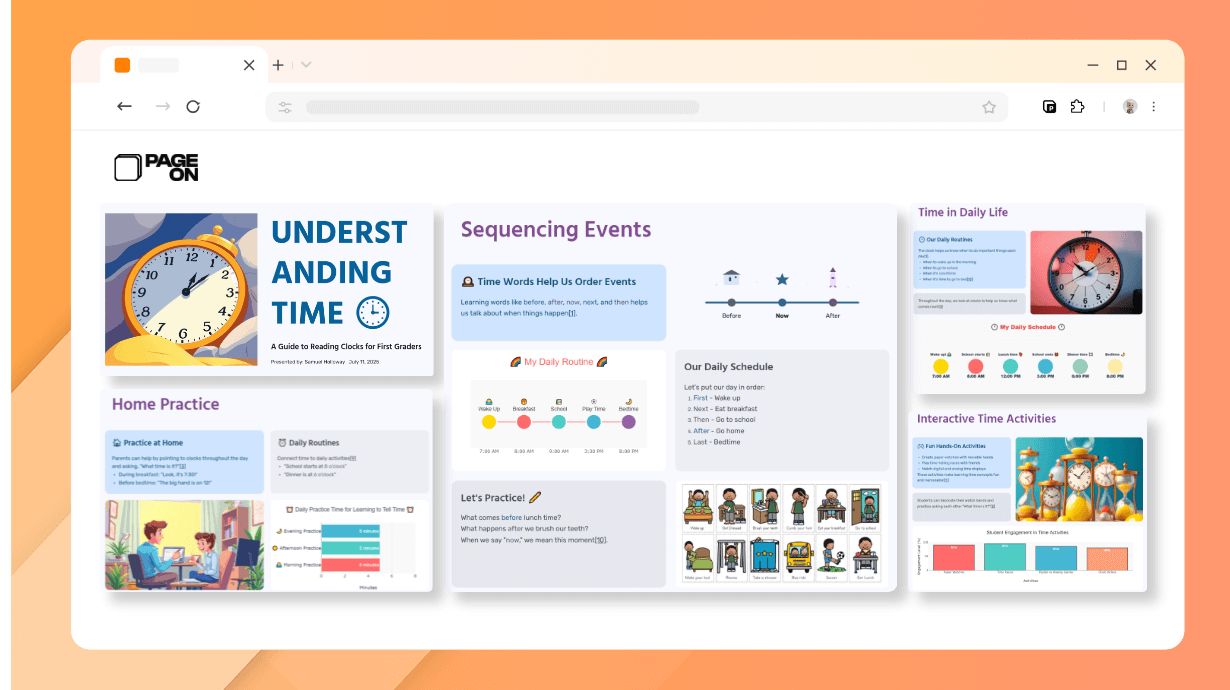Select the Time in Daily Life slide

coord(1028,299)
